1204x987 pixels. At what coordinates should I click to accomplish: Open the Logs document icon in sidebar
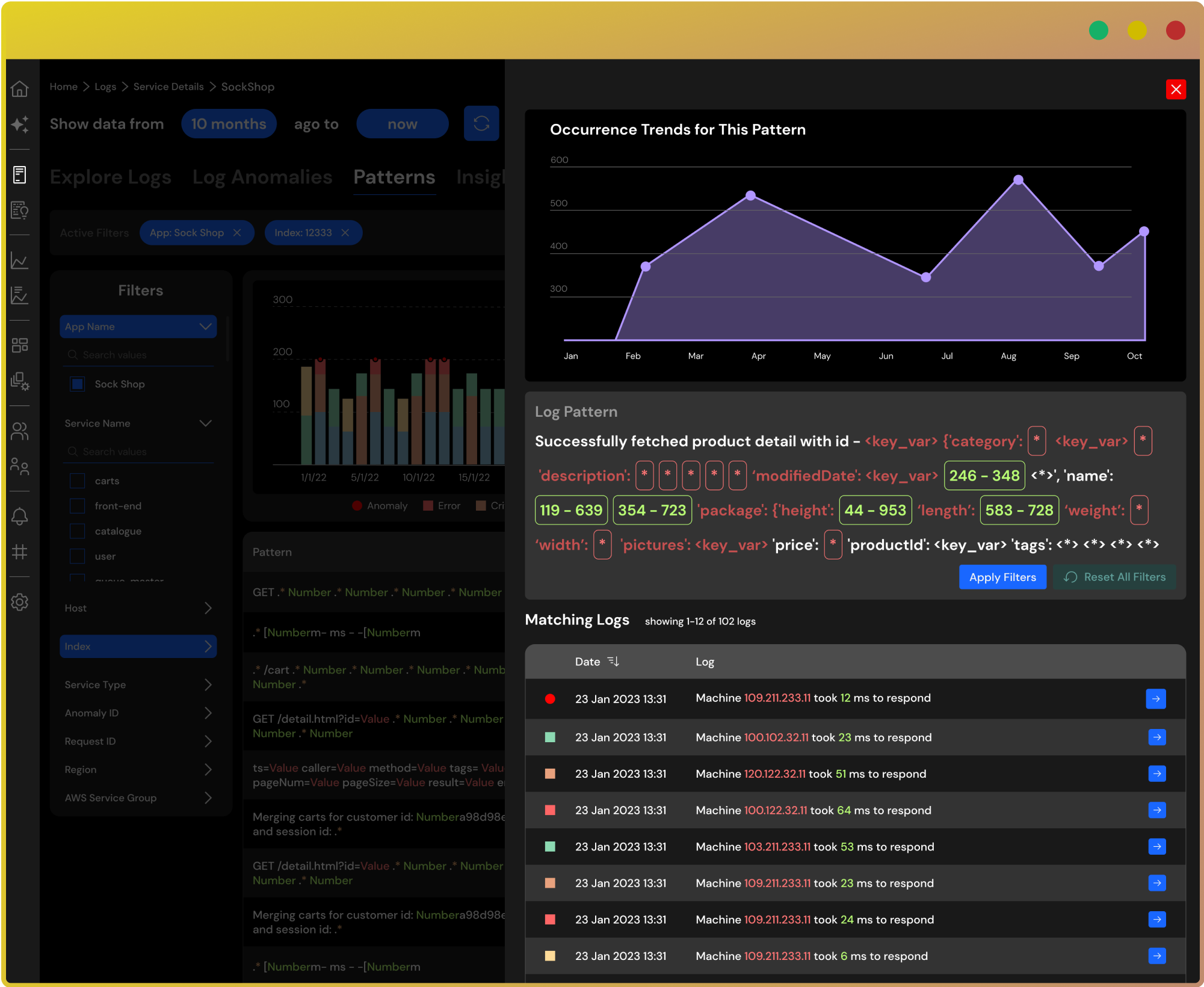coord(20,175)
